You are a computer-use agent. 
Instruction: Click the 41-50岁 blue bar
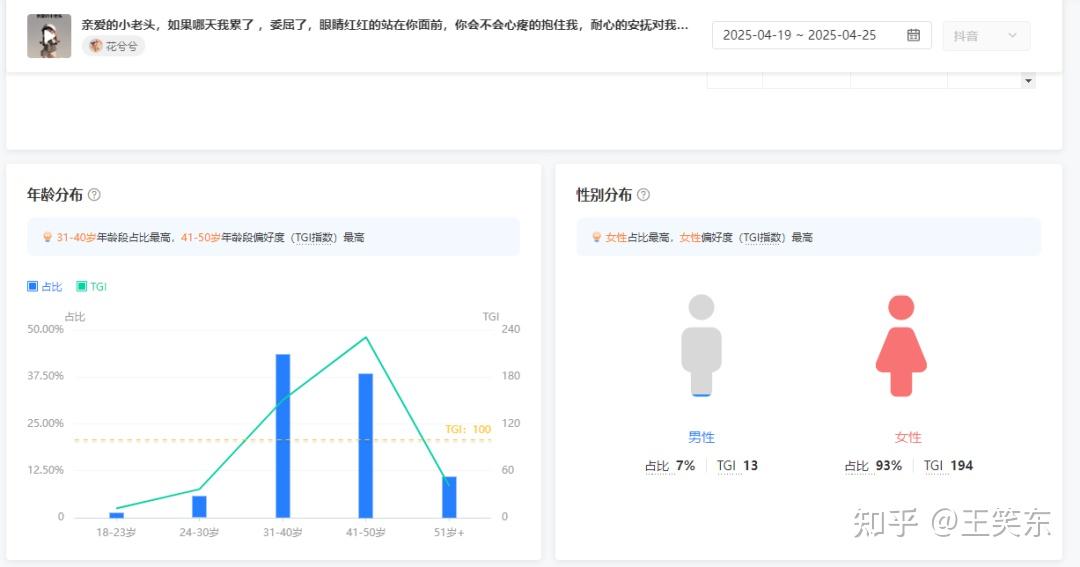[x=366, y=445]
